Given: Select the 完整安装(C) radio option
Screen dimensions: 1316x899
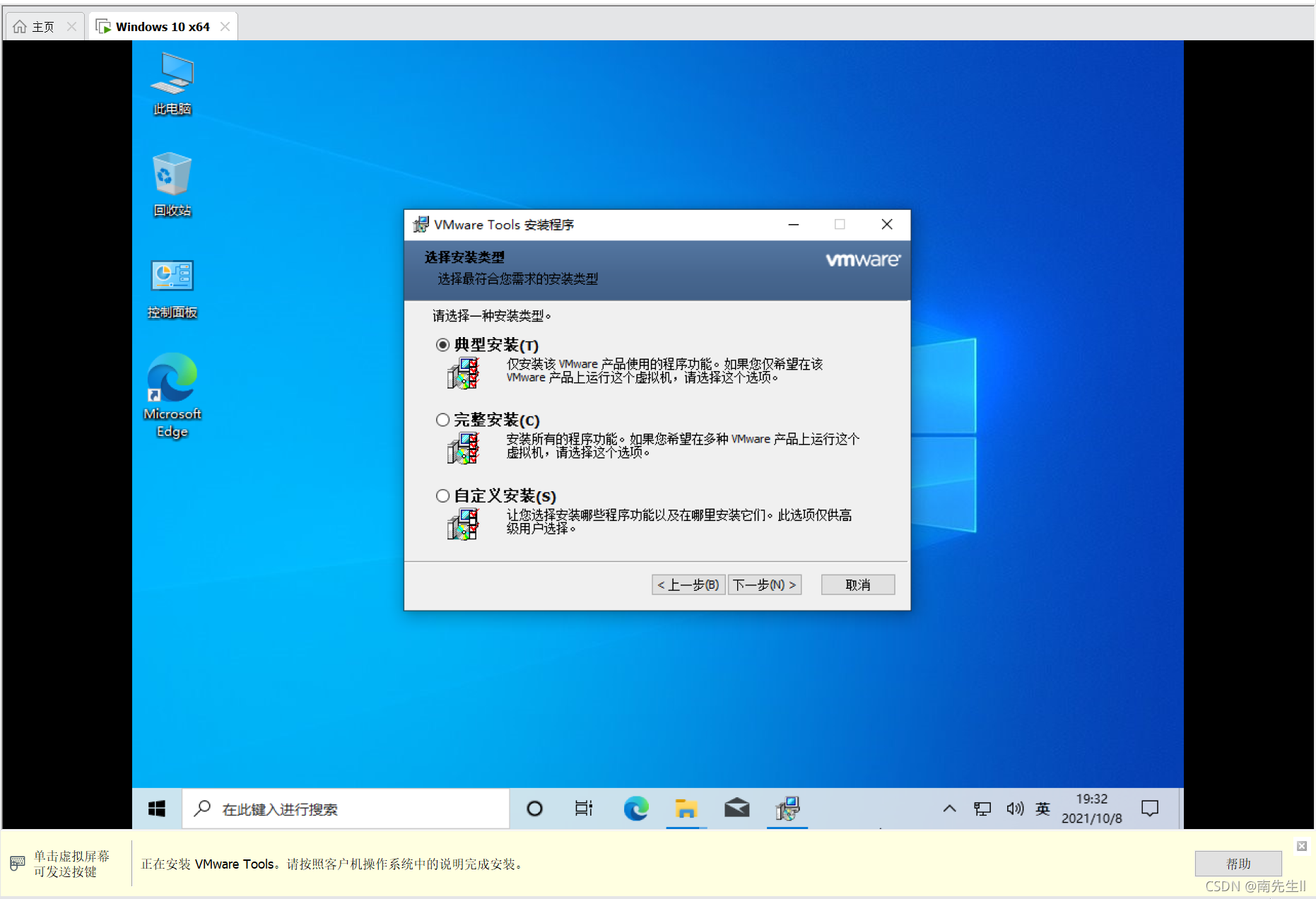Looking at the screenshot, I should tap(443, 420).
